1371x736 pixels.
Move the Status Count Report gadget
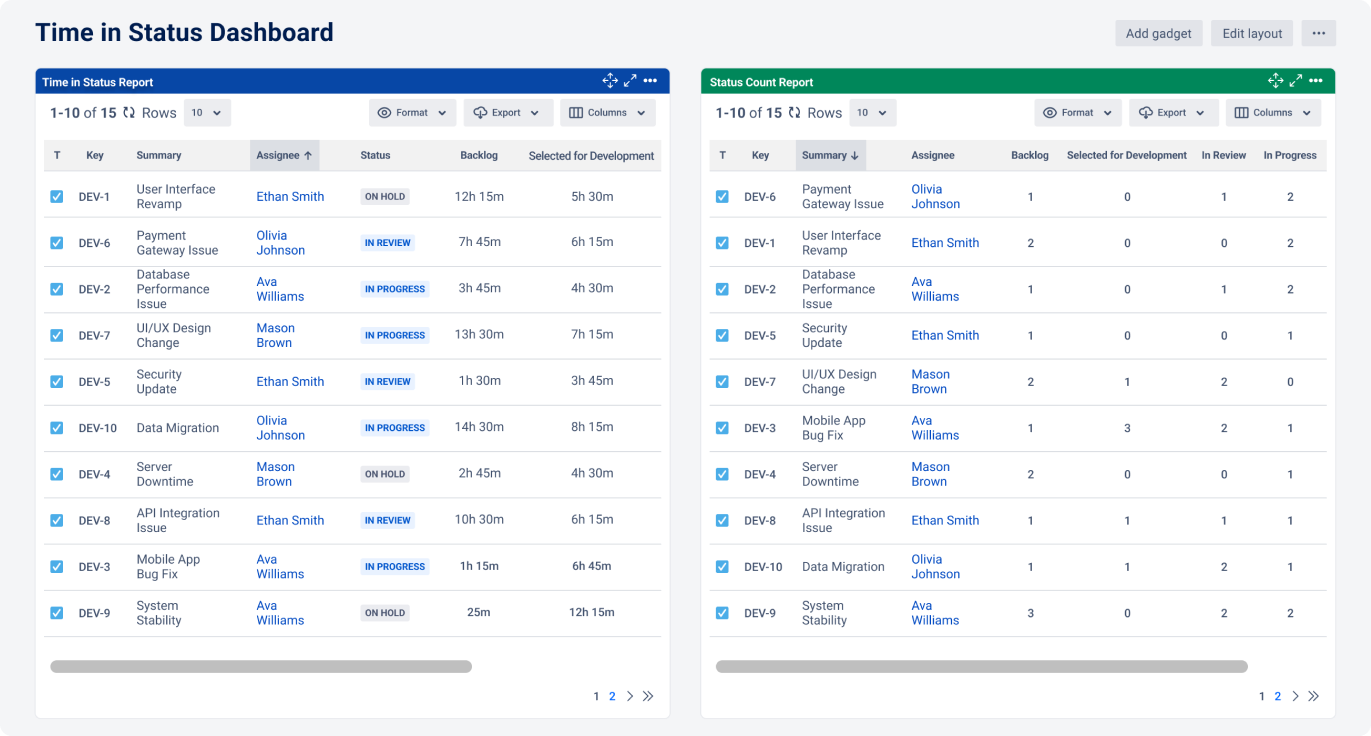[x=1275, y=80]
